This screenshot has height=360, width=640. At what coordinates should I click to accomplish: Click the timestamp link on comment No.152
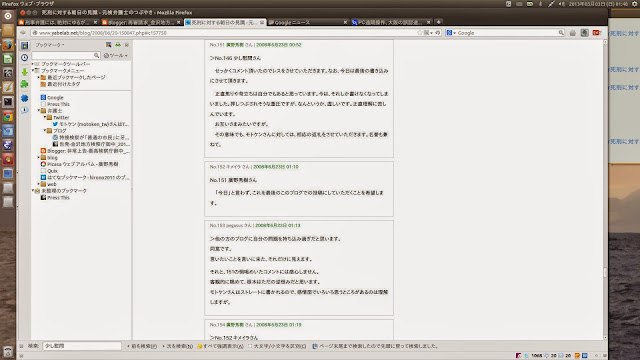276,167
